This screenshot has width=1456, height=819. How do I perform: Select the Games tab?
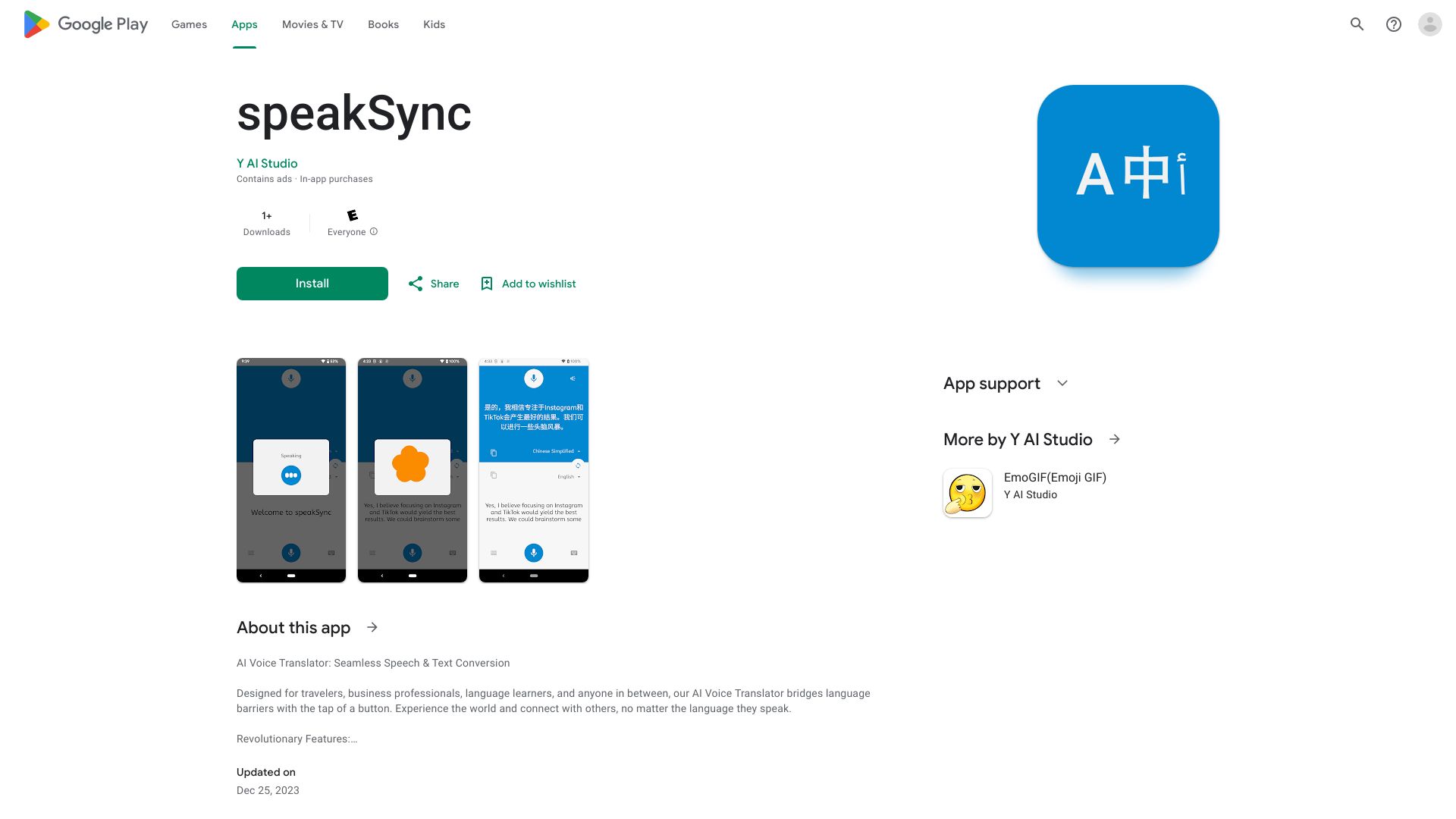(189, 24)
